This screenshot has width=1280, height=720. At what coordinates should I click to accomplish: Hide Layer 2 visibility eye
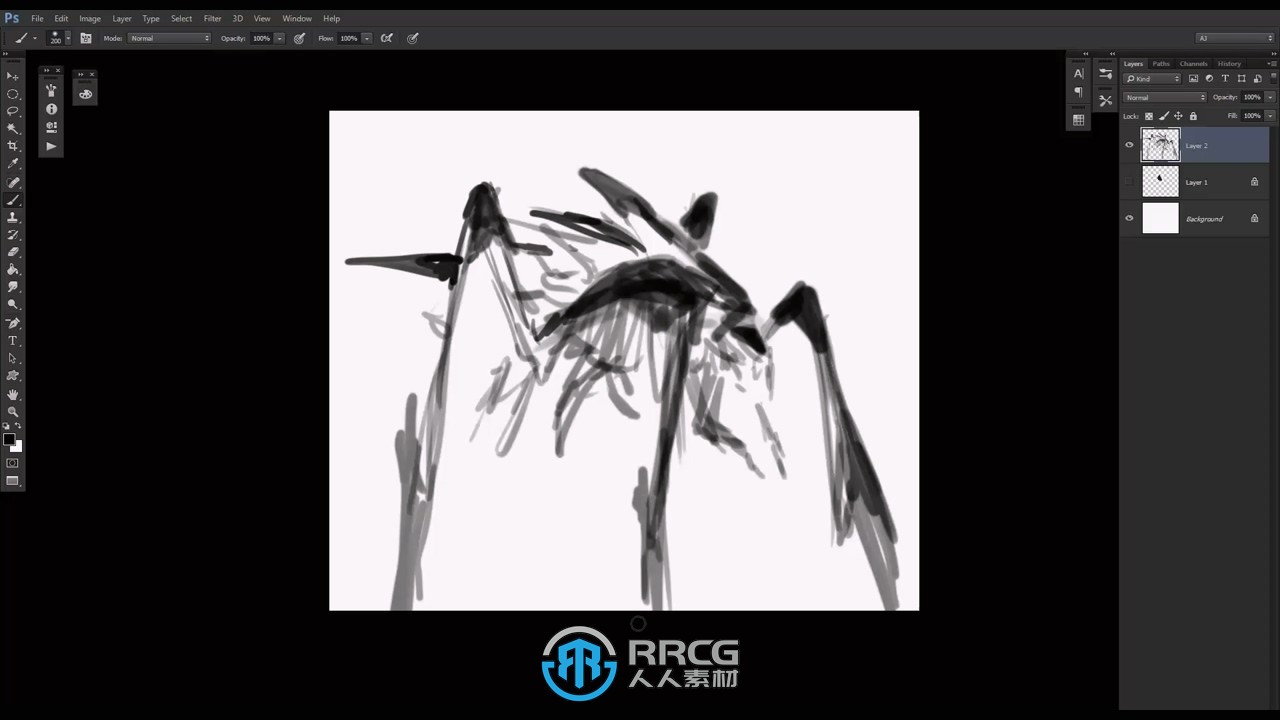tap(1130, 145)
